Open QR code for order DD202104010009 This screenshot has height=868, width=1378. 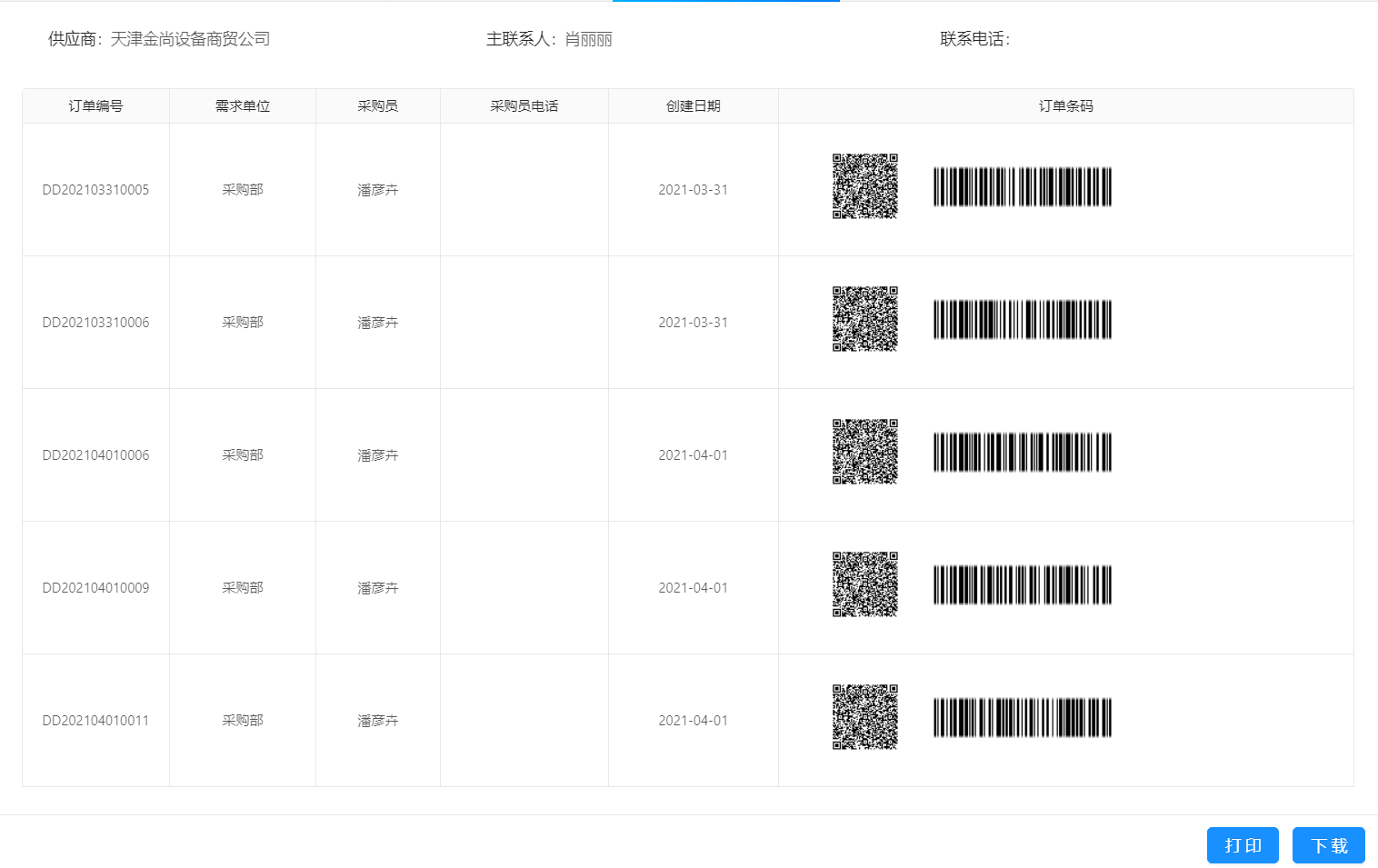click(865, 584)
